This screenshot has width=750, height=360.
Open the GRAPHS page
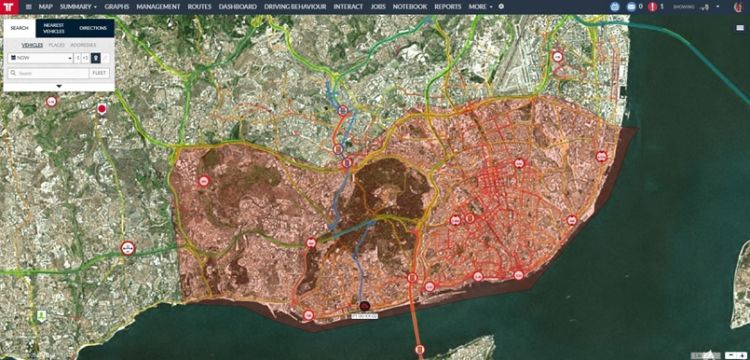pyautogui.click(x=117, y=7)
